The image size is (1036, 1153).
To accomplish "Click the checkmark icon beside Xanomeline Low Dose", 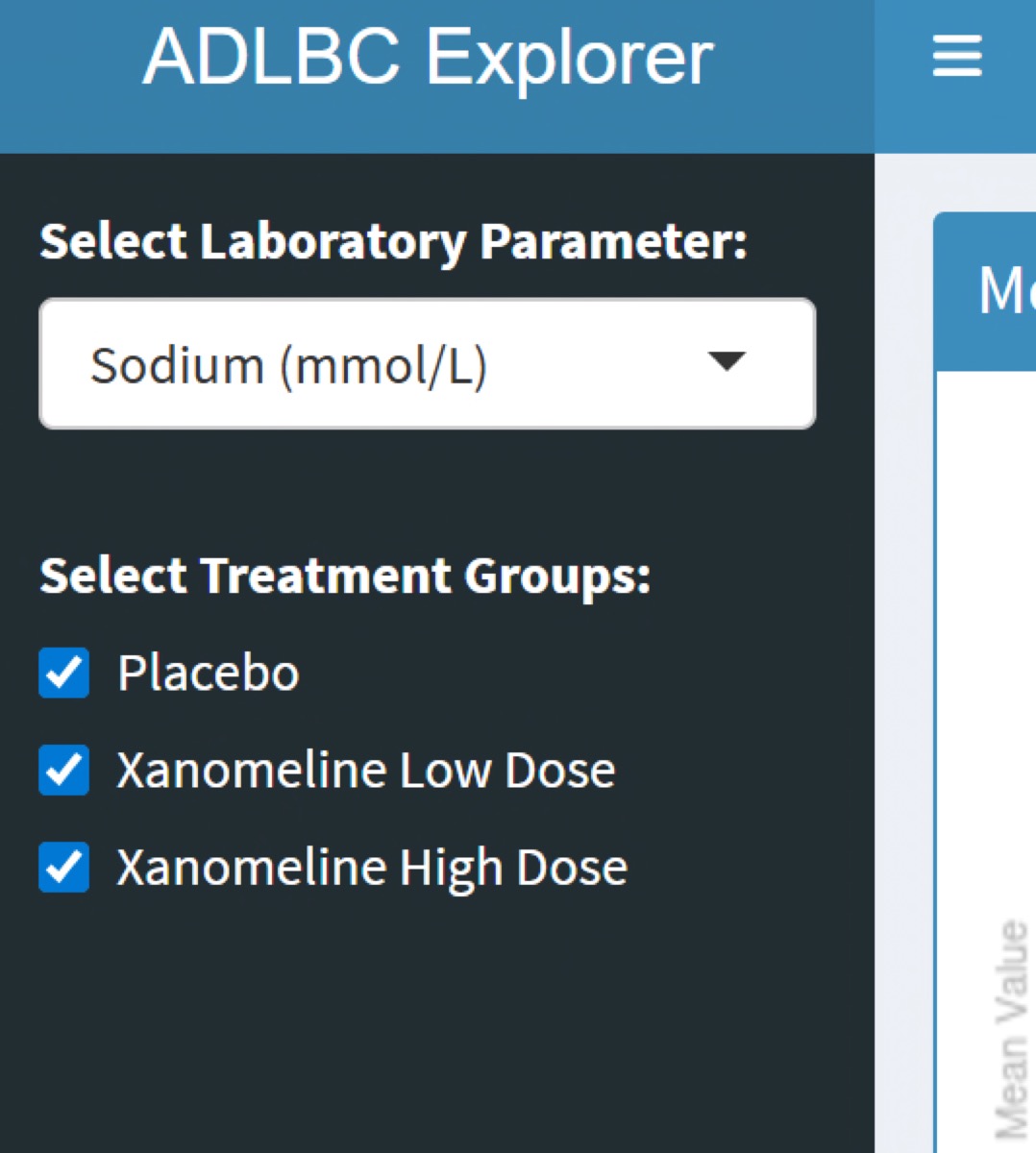I will (x=64, y=770).
